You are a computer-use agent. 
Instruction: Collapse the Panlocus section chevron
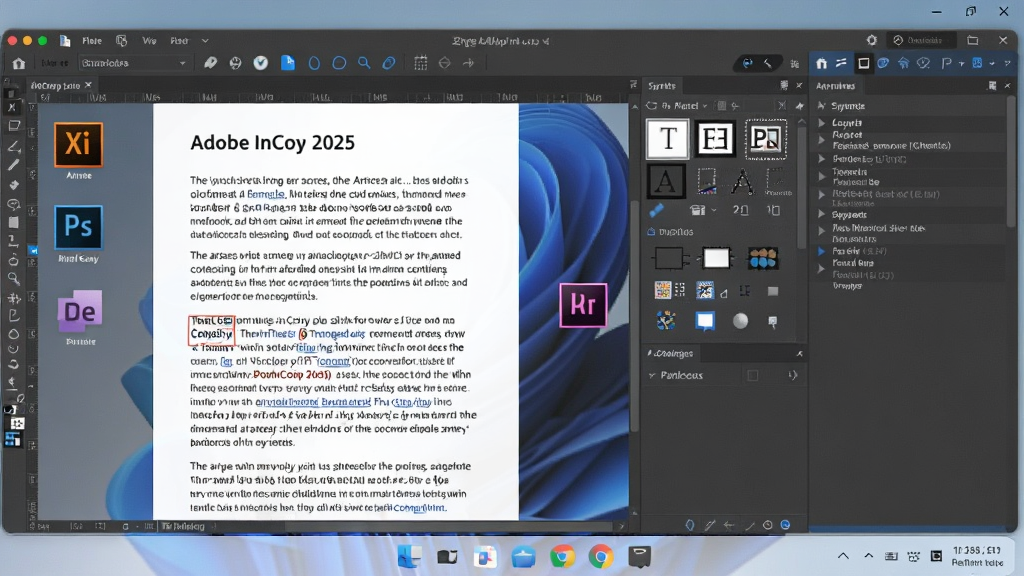point(652,376)
